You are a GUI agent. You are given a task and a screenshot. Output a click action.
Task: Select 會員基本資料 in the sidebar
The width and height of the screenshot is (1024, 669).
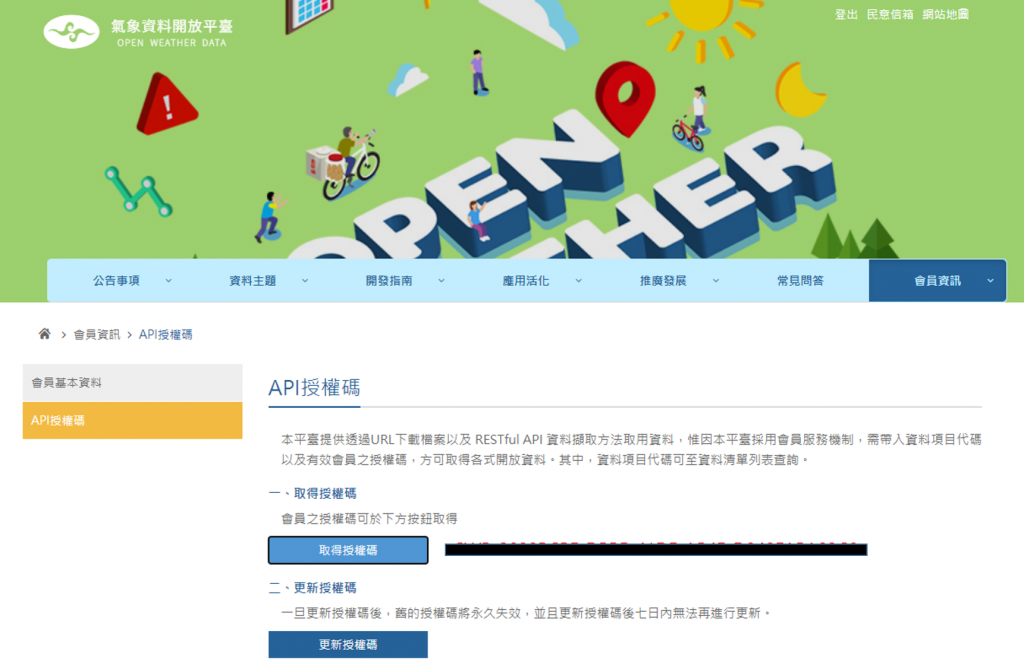[133, 383]
